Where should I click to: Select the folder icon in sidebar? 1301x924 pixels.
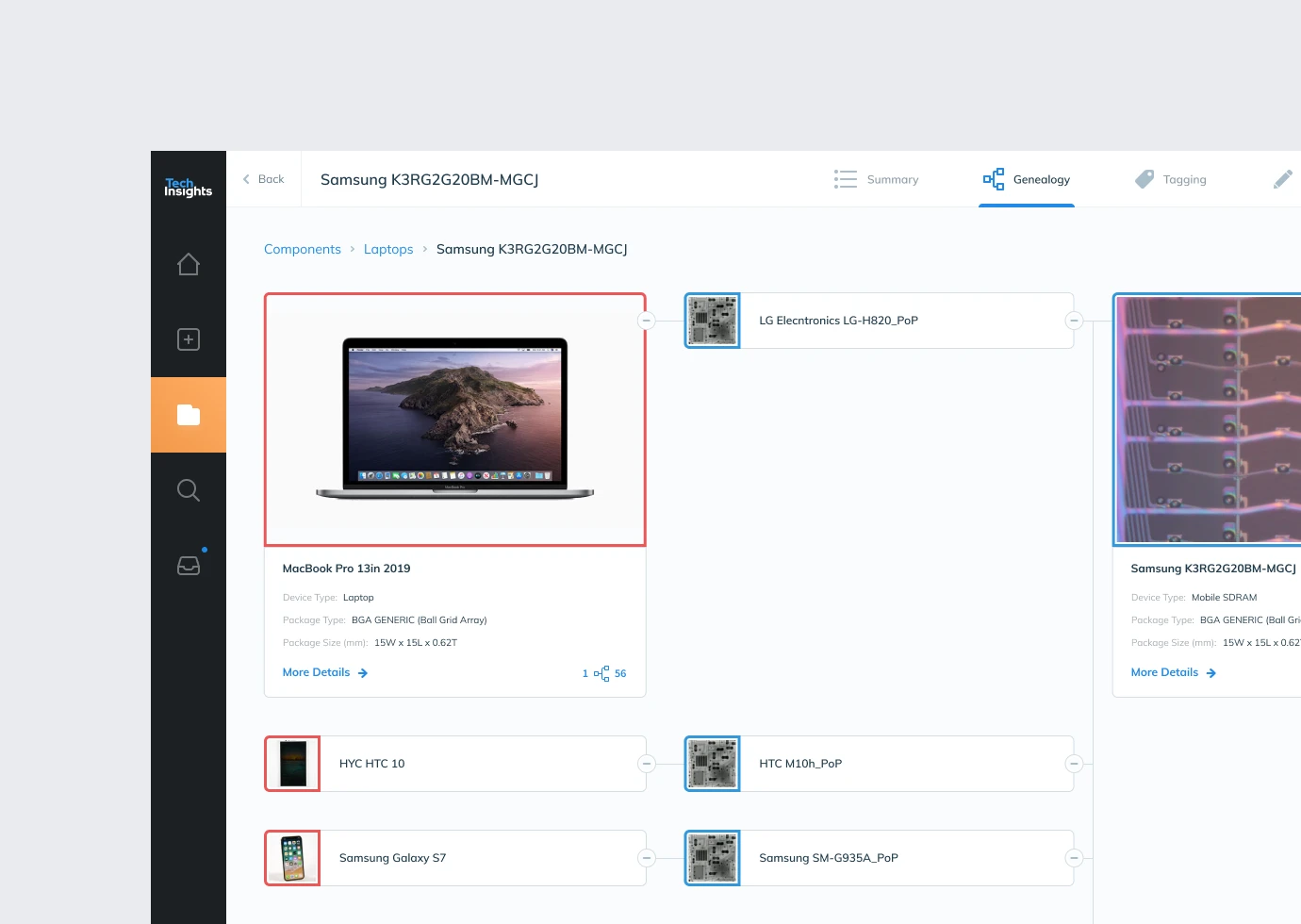pos(189,415)
